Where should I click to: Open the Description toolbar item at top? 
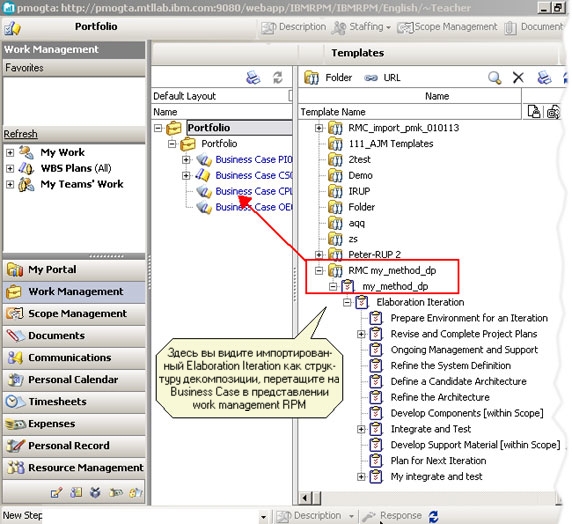pos(293,27)
